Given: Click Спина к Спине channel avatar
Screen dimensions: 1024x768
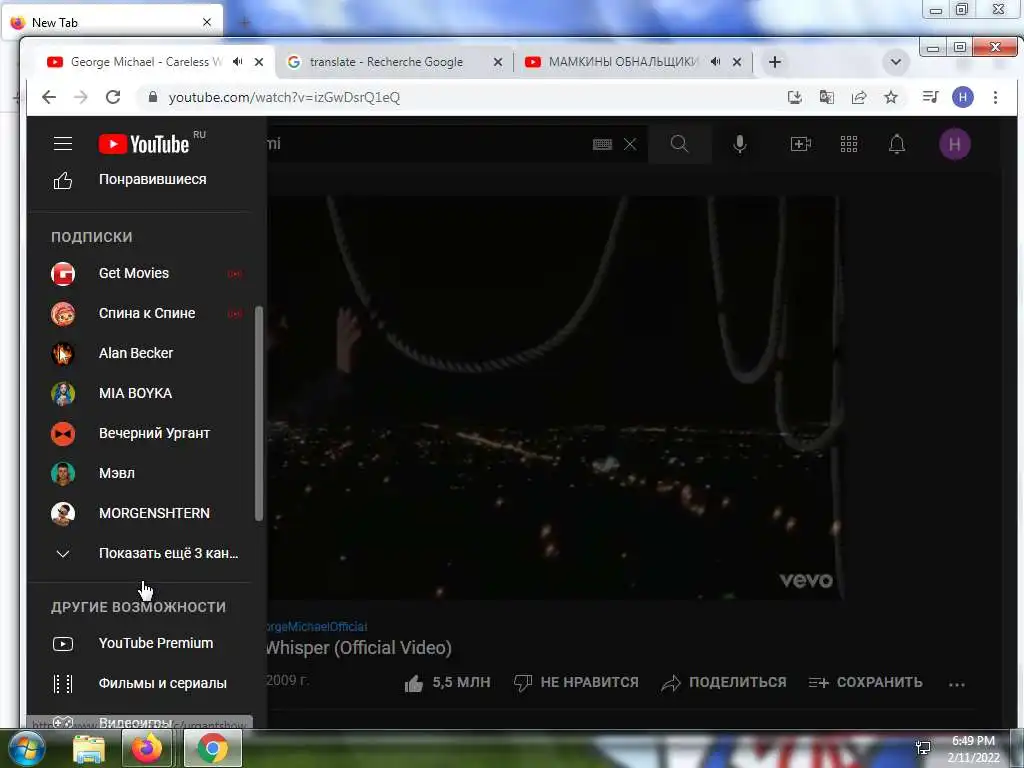Looking at the screenshot, I should tap(63, 313).
